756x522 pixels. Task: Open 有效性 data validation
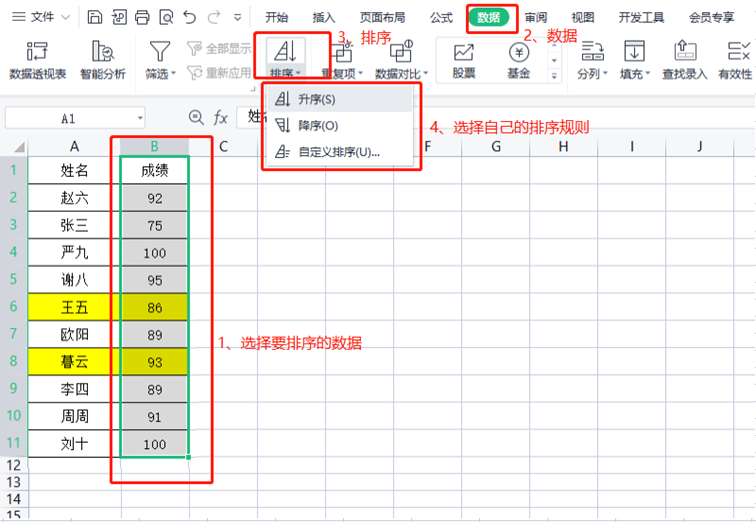click(736, 60)
